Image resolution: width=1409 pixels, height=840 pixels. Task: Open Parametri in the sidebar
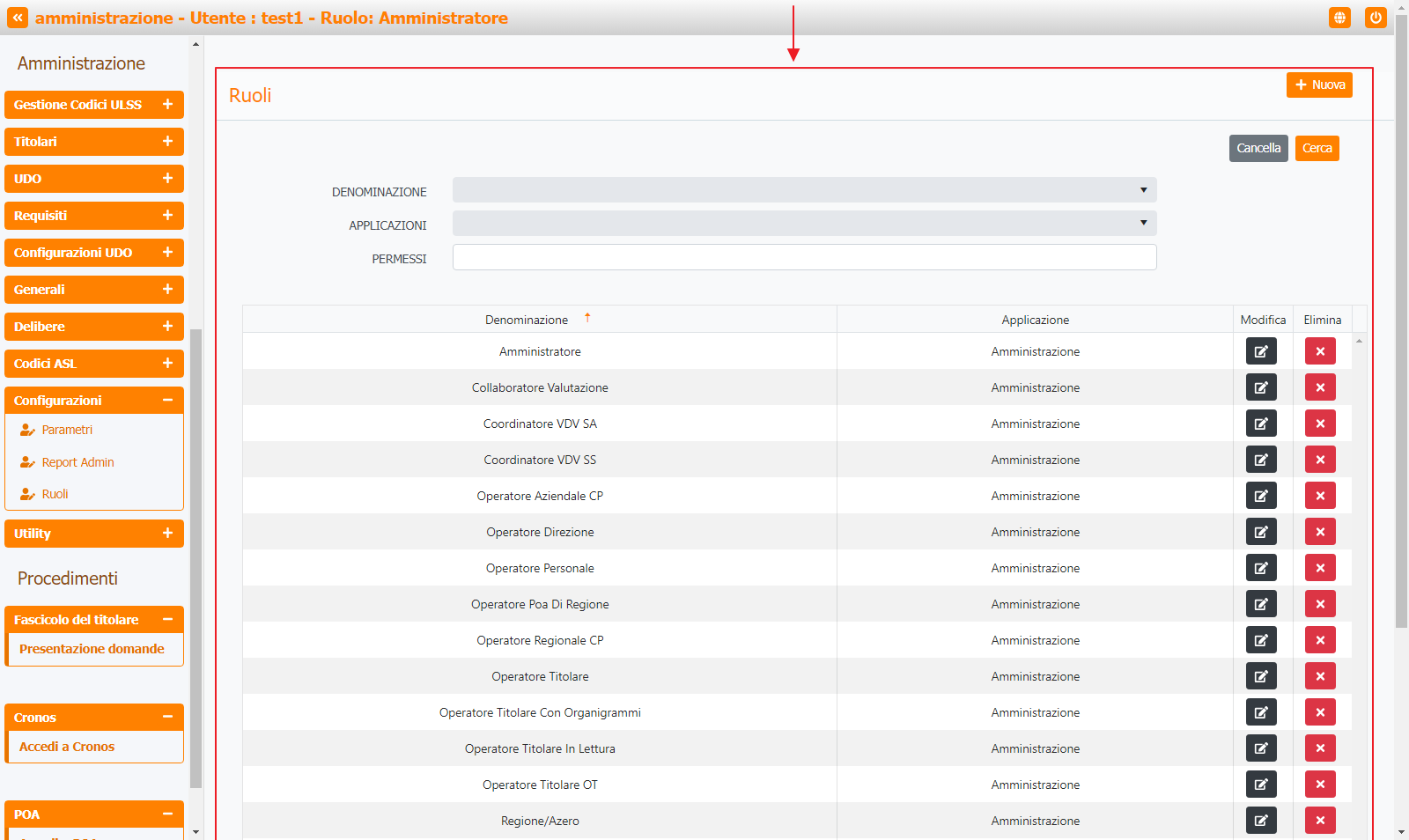click(x=67, y=430)
